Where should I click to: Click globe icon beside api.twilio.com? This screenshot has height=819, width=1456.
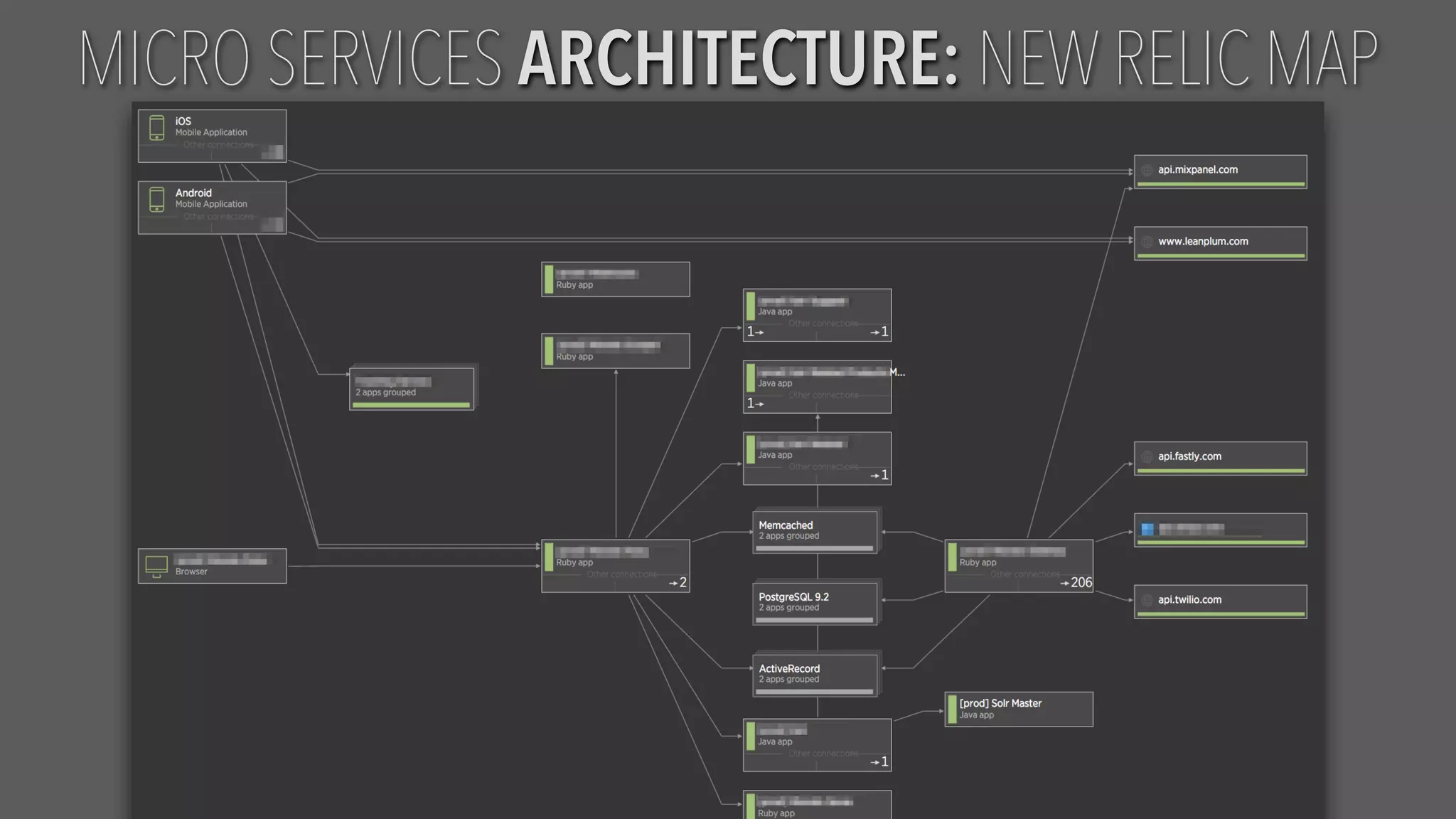tap(1147, 600)
